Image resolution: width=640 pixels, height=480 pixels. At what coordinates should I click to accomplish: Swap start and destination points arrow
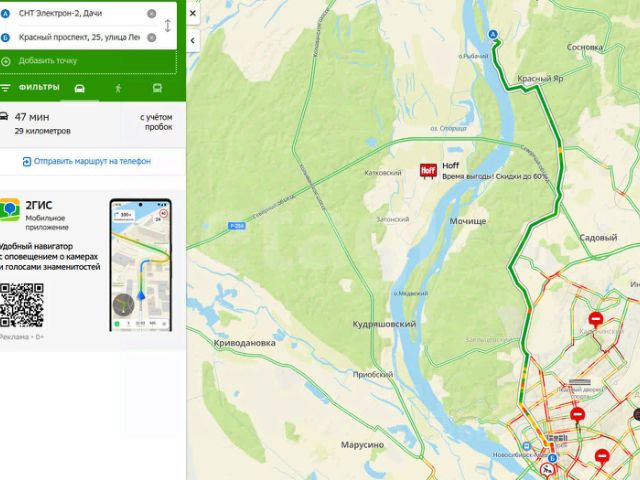coord(167,25)
